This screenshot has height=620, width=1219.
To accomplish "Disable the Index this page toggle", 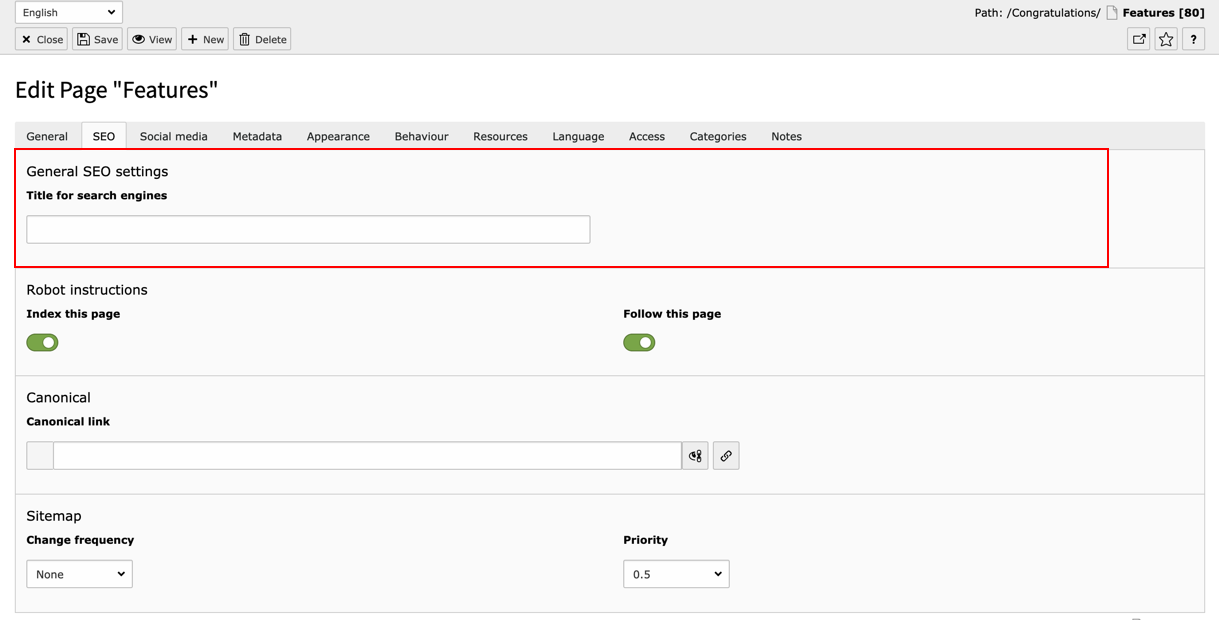I will (x=42, y=342).
